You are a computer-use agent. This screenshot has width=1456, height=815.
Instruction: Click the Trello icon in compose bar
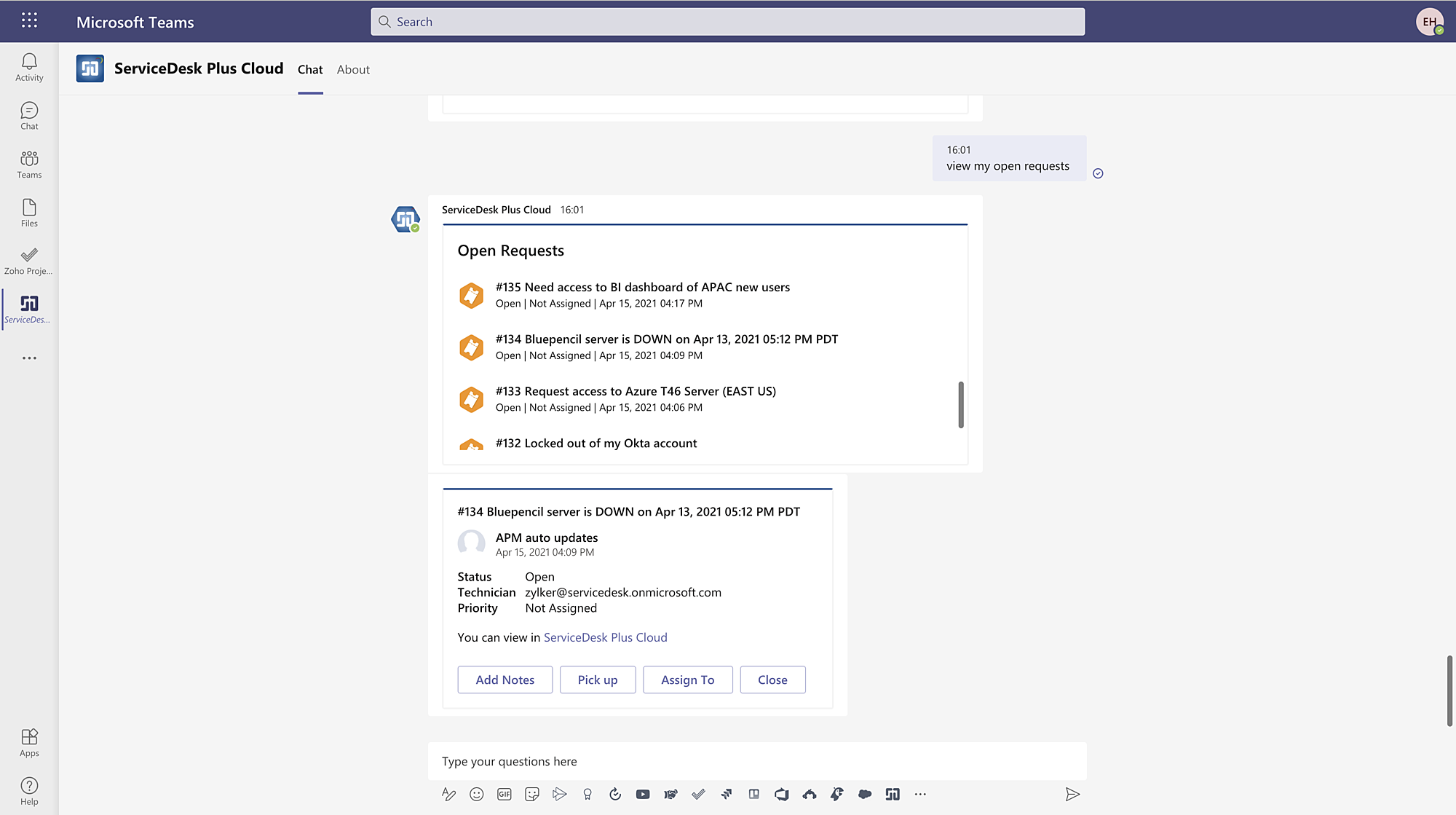pos(754,795)
